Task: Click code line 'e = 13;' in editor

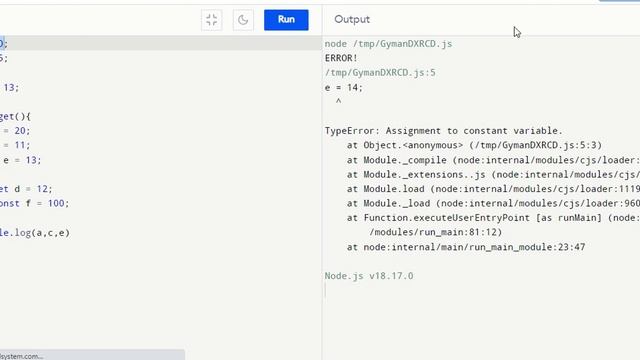Action: tap(22, 160)
